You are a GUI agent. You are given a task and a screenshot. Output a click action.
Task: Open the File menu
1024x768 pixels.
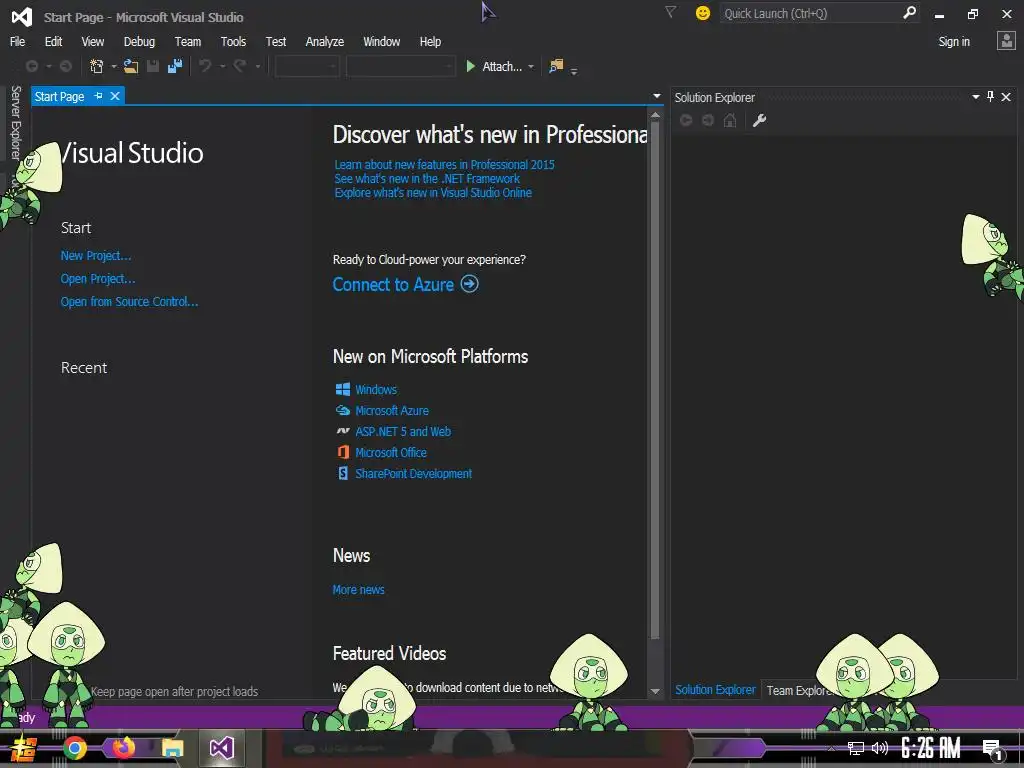coord(18,41)
